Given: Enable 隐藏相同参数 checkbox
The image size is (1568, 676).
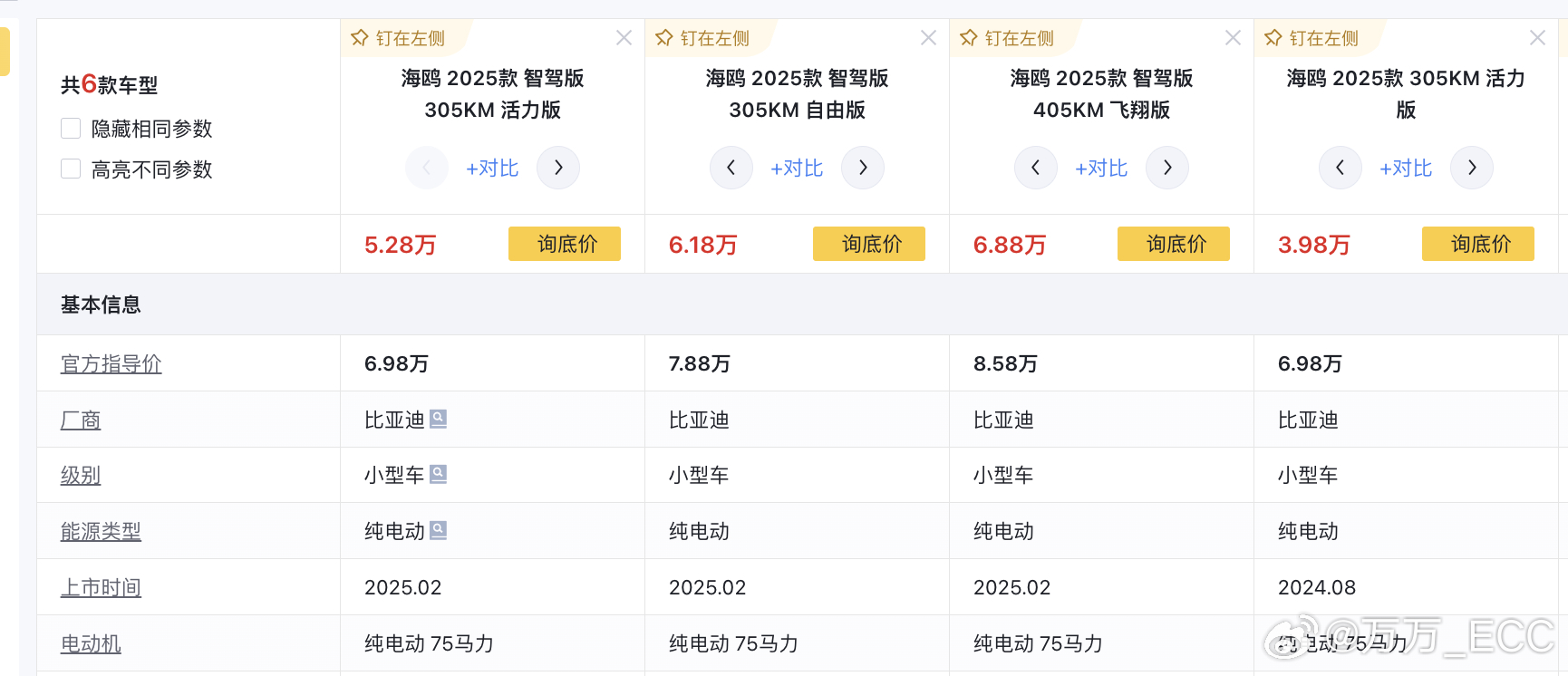Looking at the screenshot, I should (x=71, y=129).
